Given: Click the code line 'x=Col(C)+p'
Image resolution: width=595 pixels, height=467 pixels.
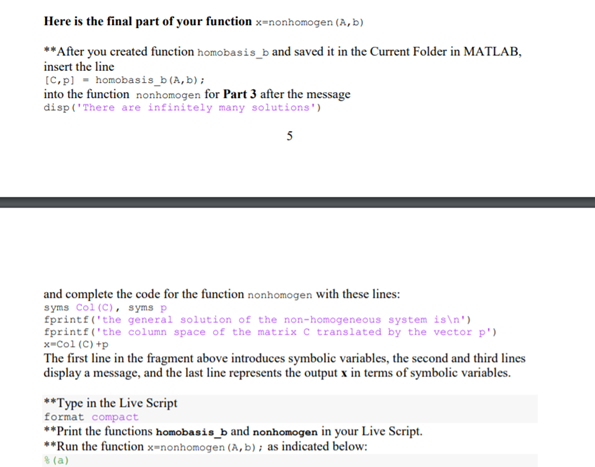Looking at the screenshot, I should pos(76,344).
